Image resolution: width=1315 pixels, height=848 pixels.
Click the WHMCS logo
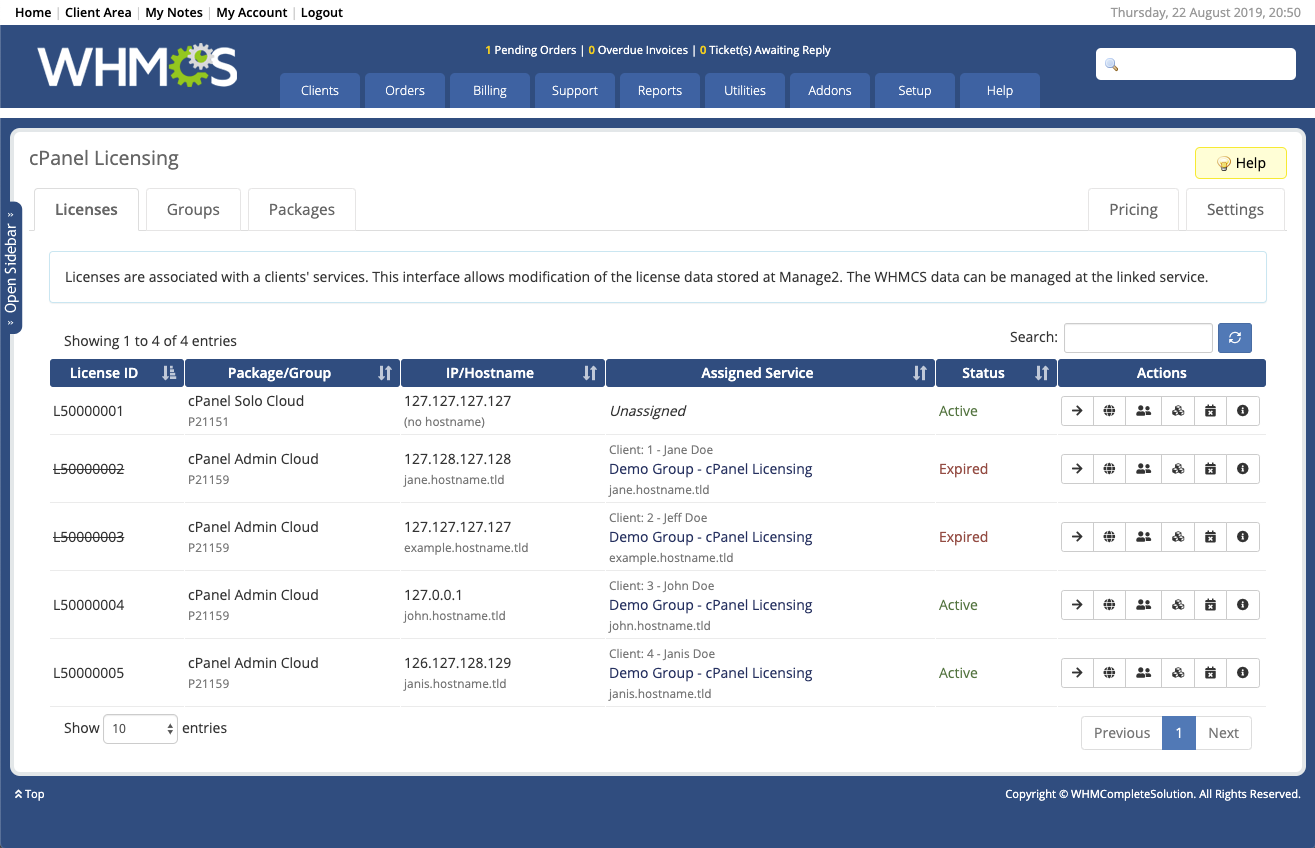(138, 66)
